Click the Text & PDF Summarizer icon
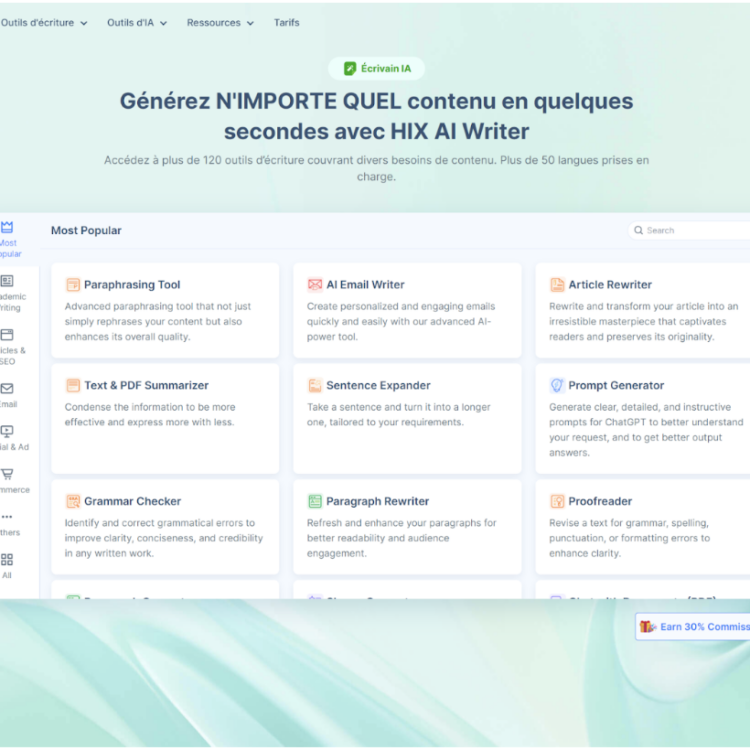 [x=73, y=385]
